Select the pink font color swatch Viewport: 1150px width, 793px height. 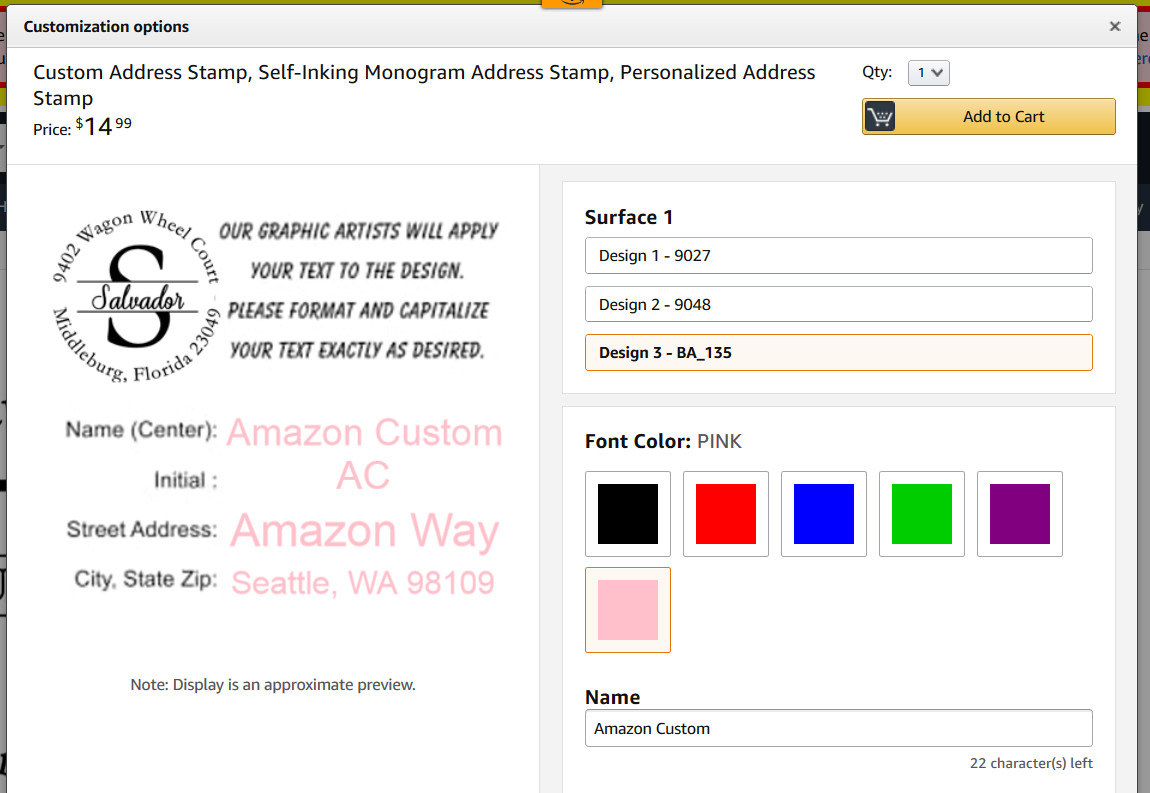[628, 610]
